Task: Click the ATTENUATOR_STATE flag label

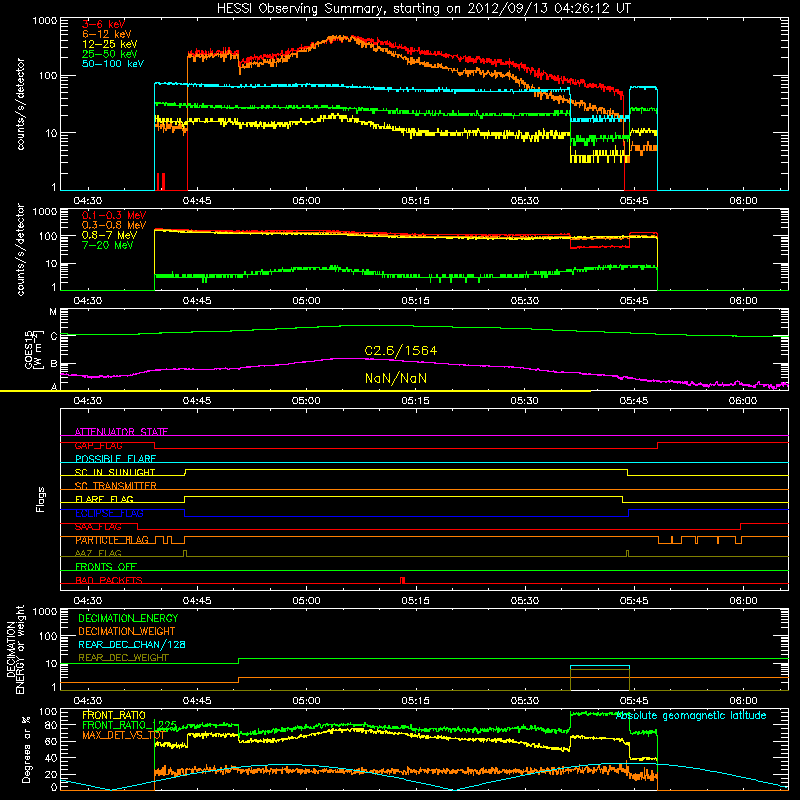Action: [121, 432]
